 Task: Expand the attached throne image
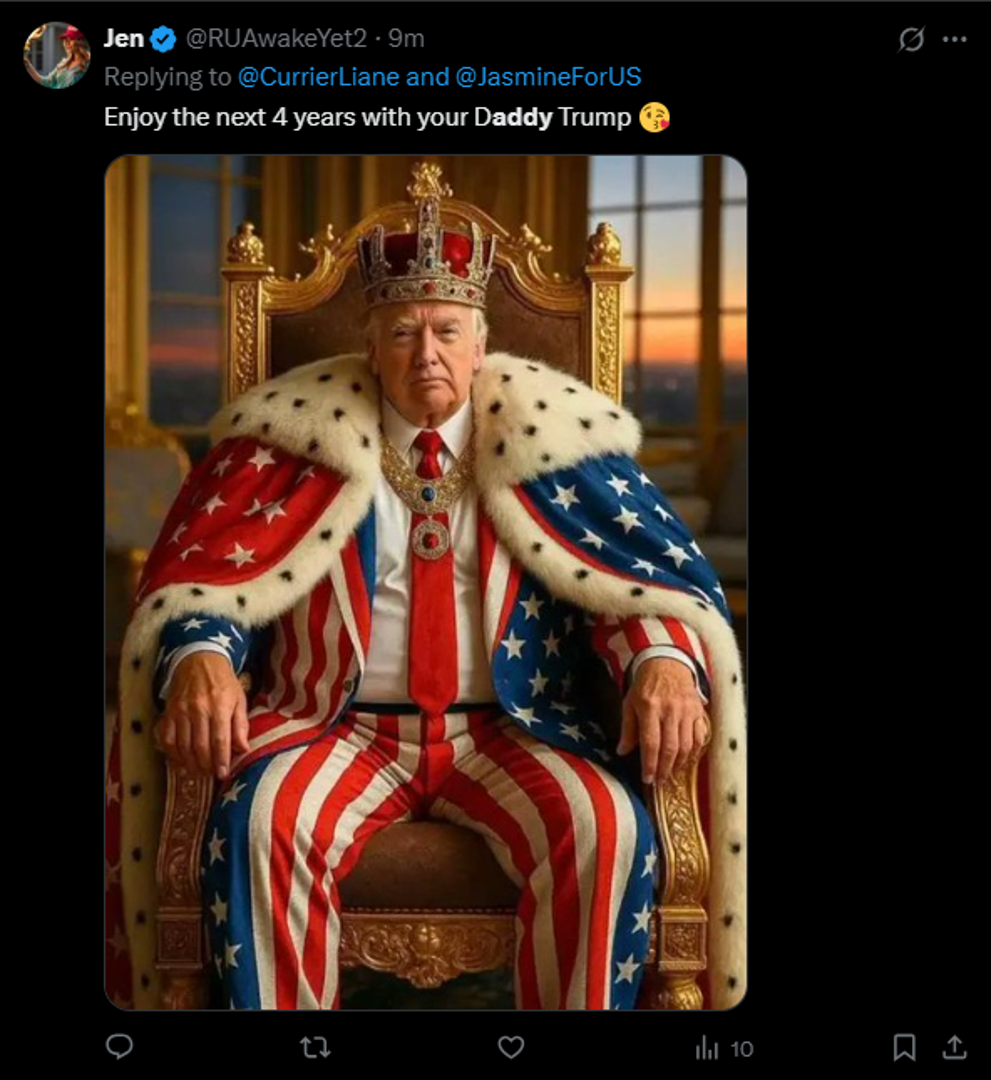coord(426,582)
